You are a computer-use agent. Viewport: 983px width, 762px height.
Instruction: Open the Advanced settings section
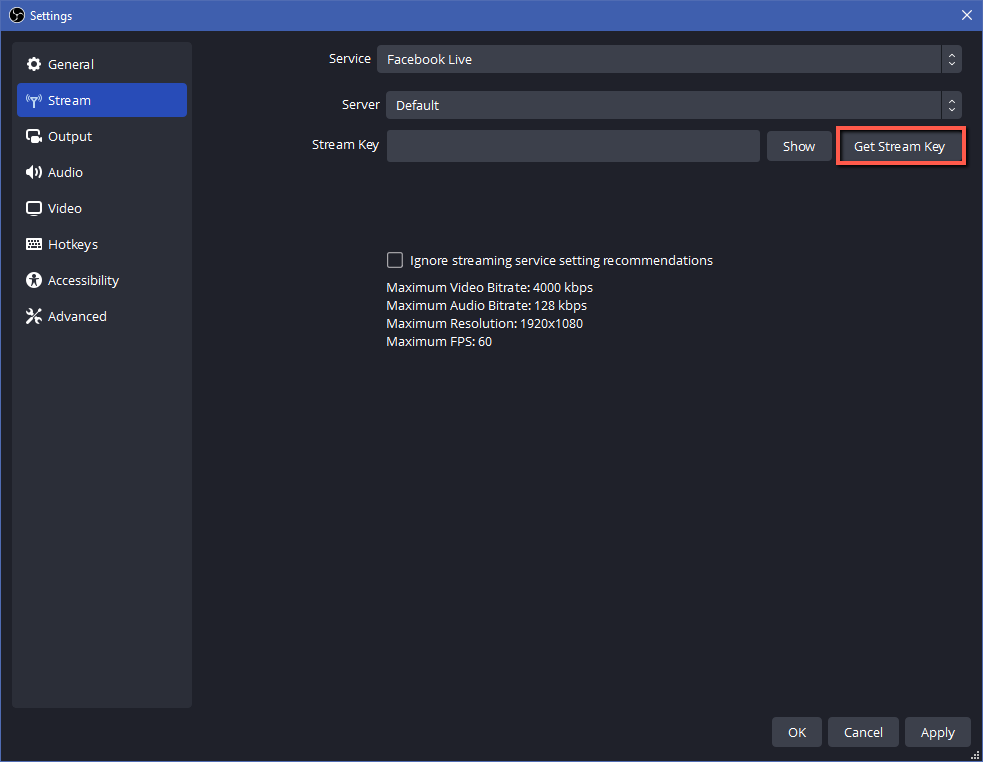point(102,316)
